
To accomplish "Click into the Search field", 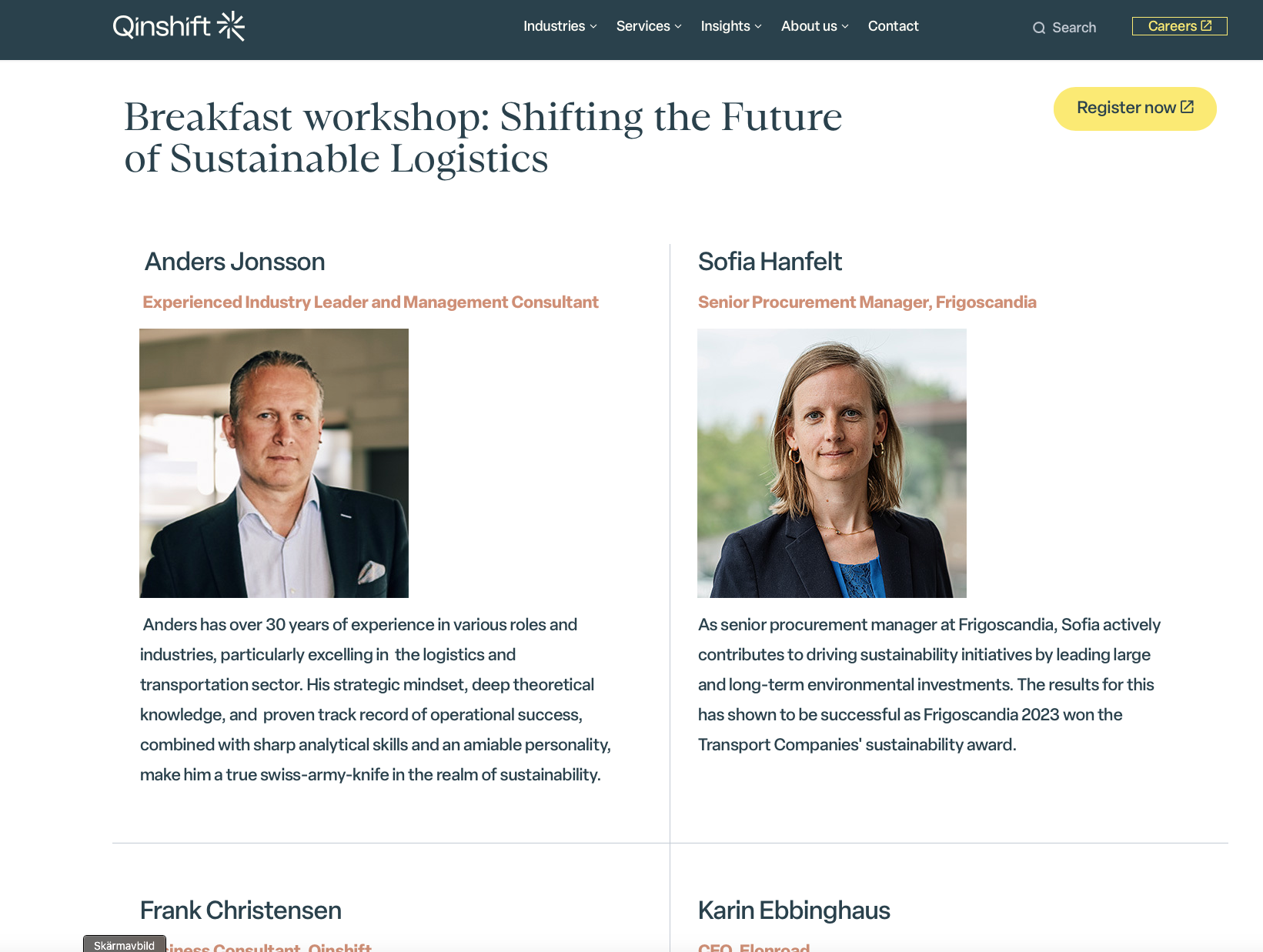I will pos(1074,28).
